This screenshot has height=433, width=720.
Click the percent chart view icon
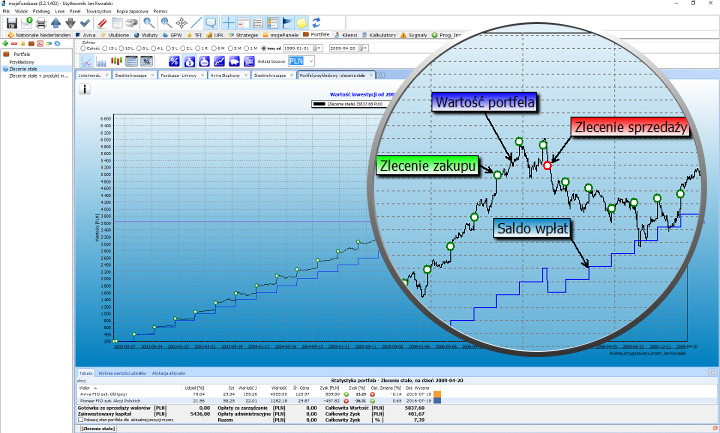(173, 61)
